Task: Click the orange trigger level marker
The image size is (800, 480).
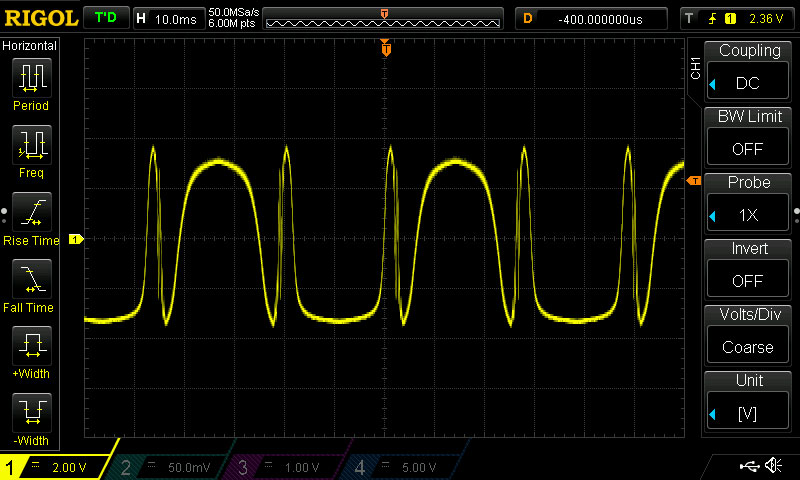Action: tap(693, 181)
